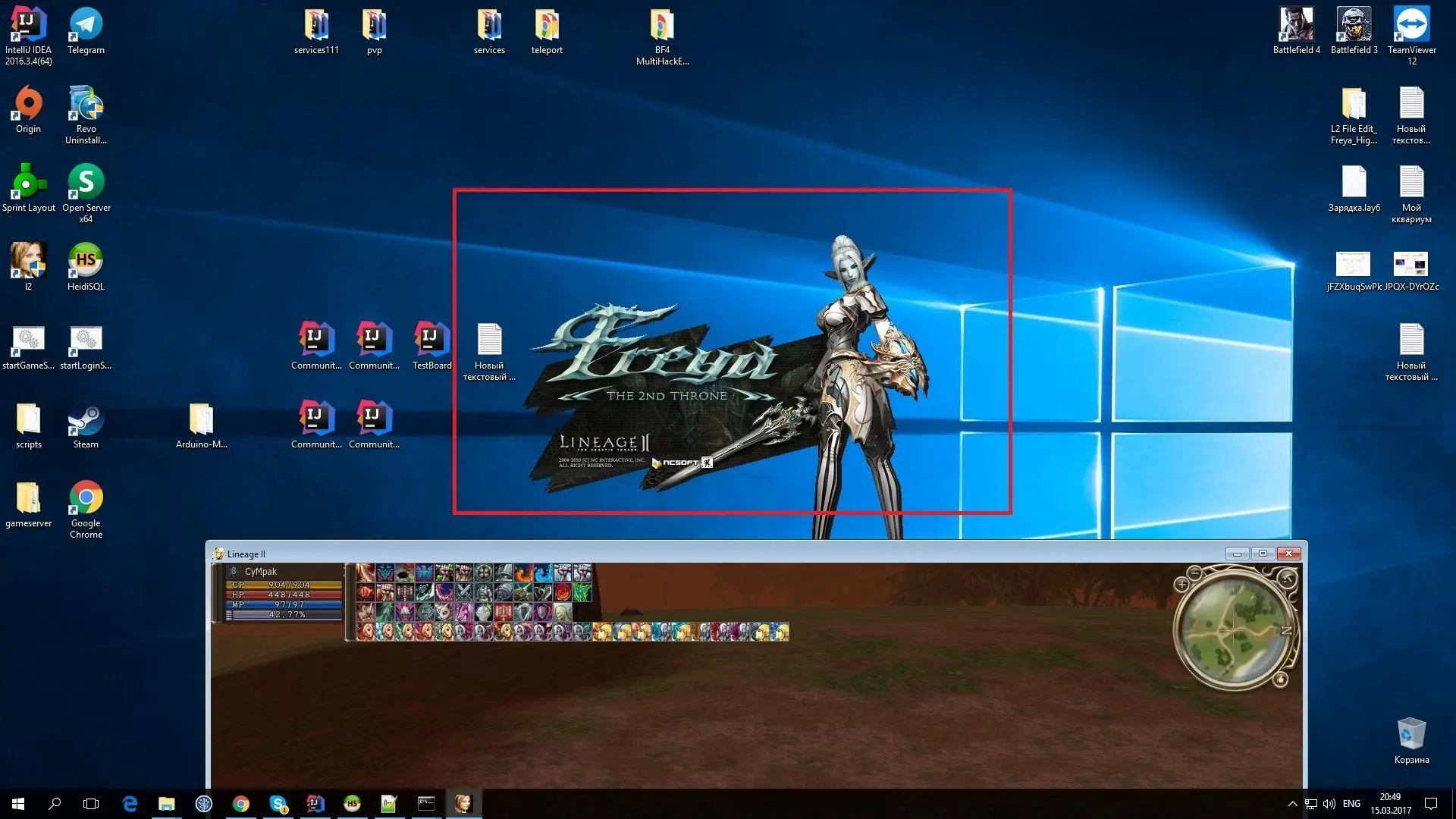1456x819 pixels.
Task: Click character name CyMpak in status window
Action: [261, 572]
